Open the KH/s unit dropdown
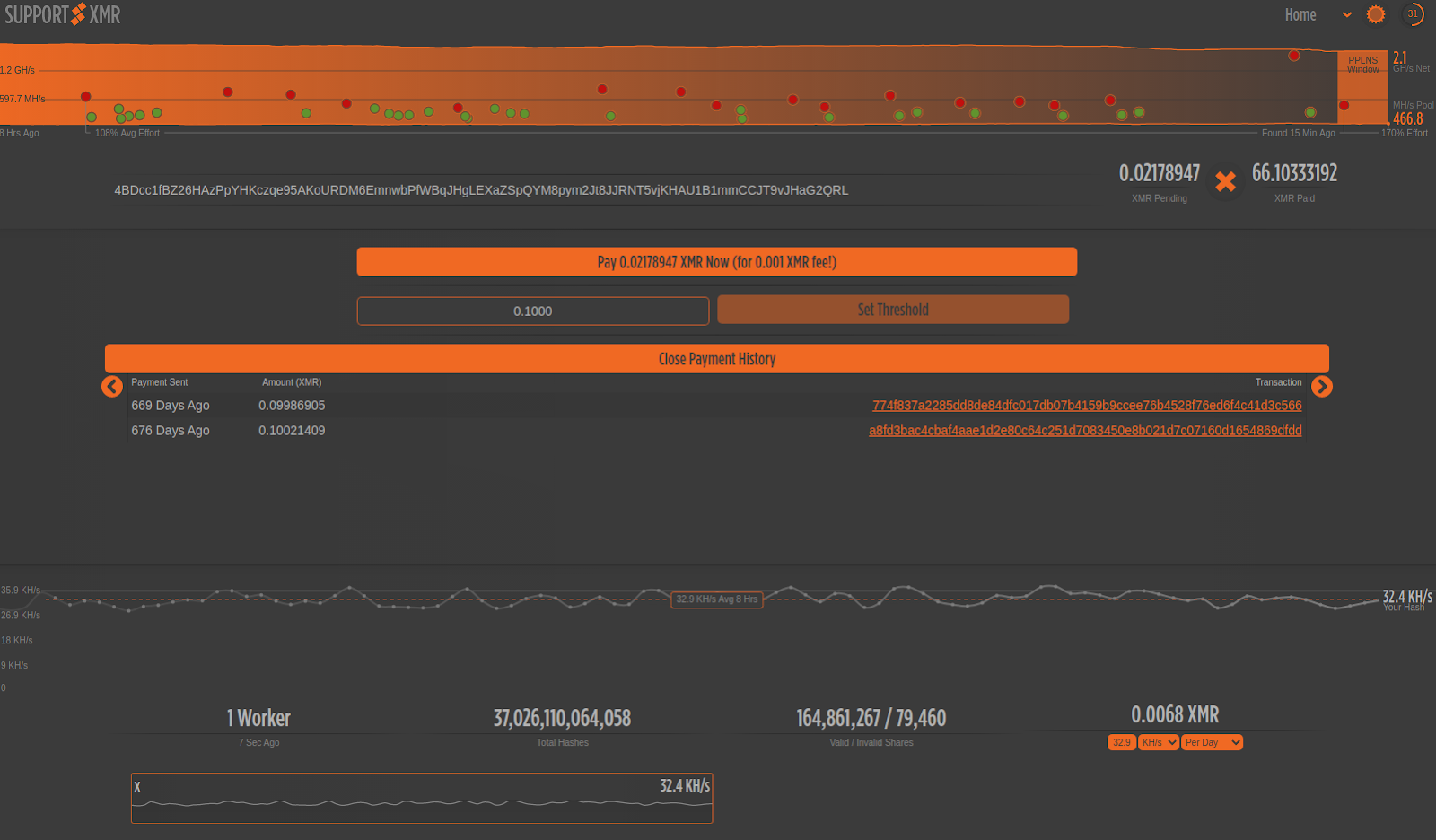 click(x=1159, y=742)
